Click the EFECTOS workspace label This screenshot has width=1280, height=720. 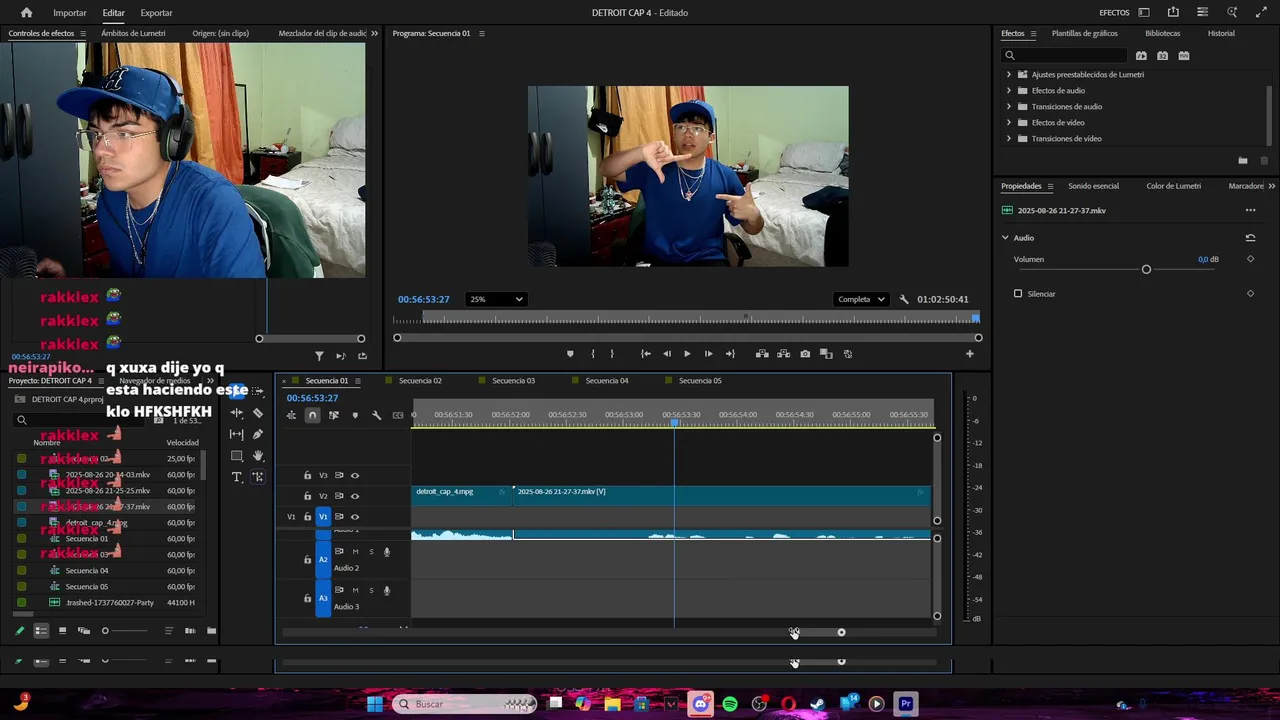pyautogui.click(x=1114, y=13)
